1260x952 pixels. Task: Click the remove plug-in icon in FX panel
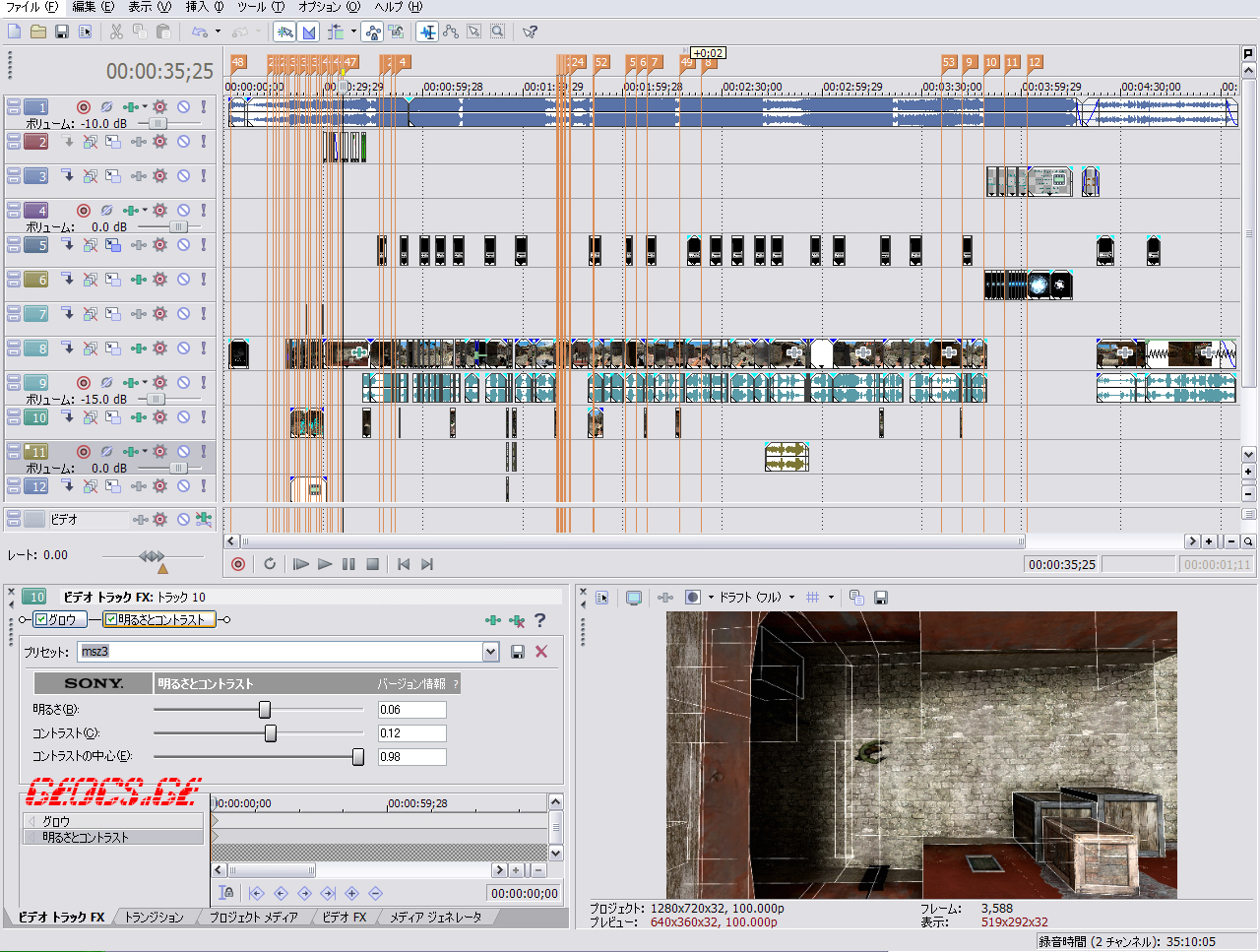[x=517, y=620]
